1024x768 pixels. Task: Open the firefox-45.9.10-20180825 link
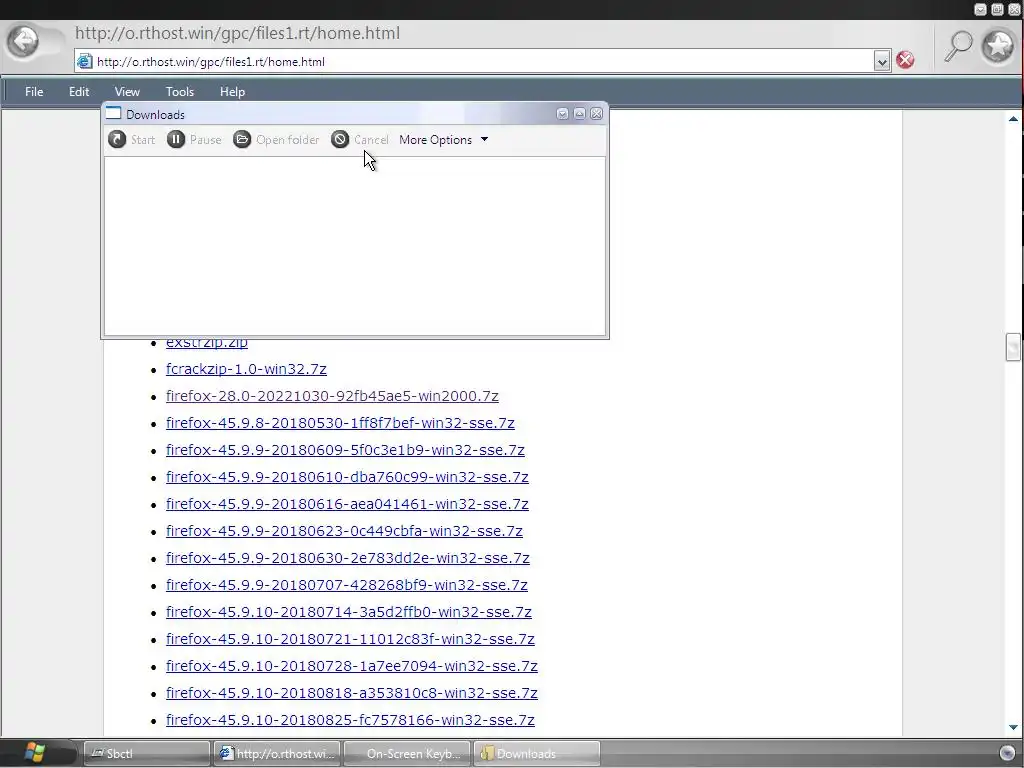point(350,720)
